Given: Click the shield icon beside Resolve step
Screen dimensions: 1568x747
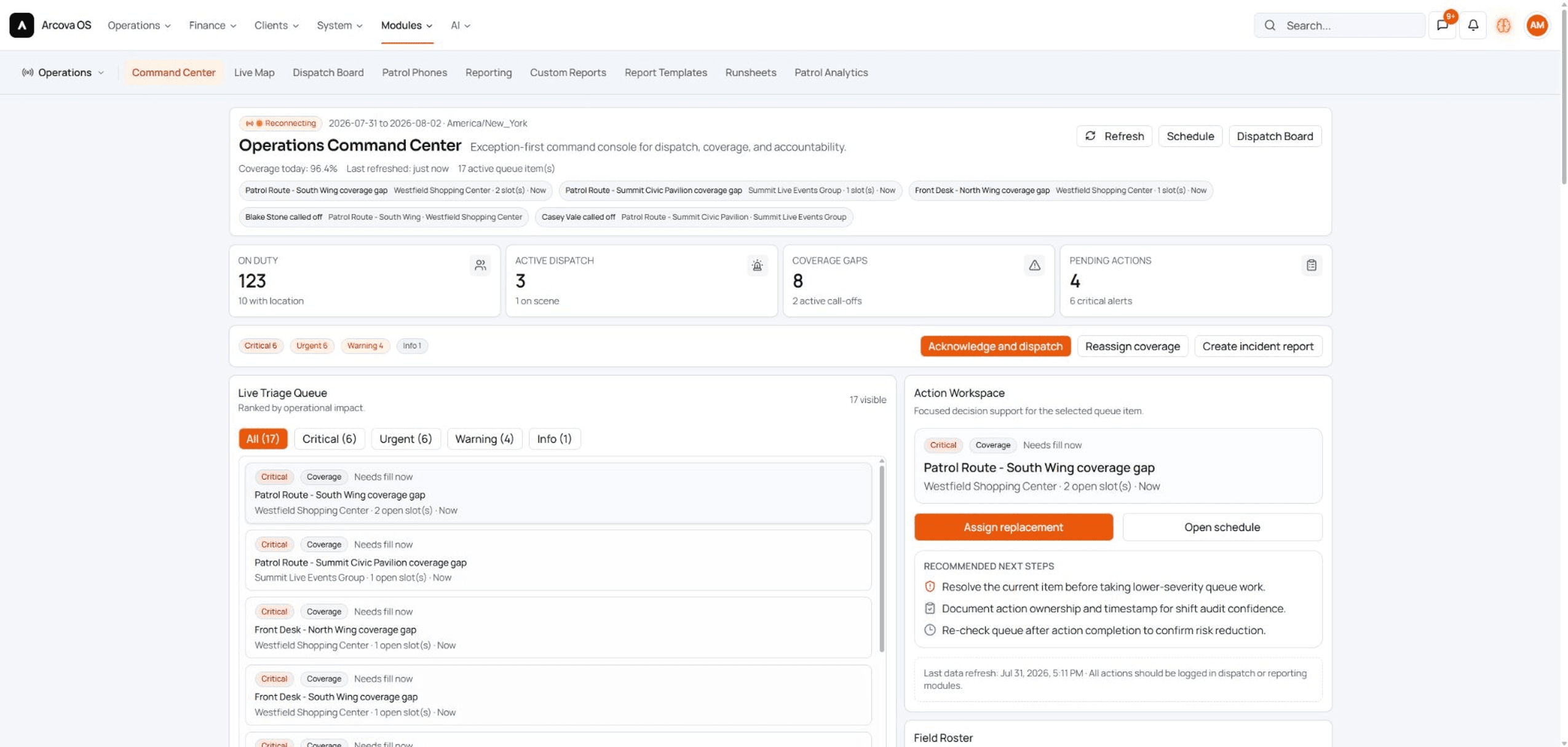Looking at the screenshot, I should (x=930, y=587).
